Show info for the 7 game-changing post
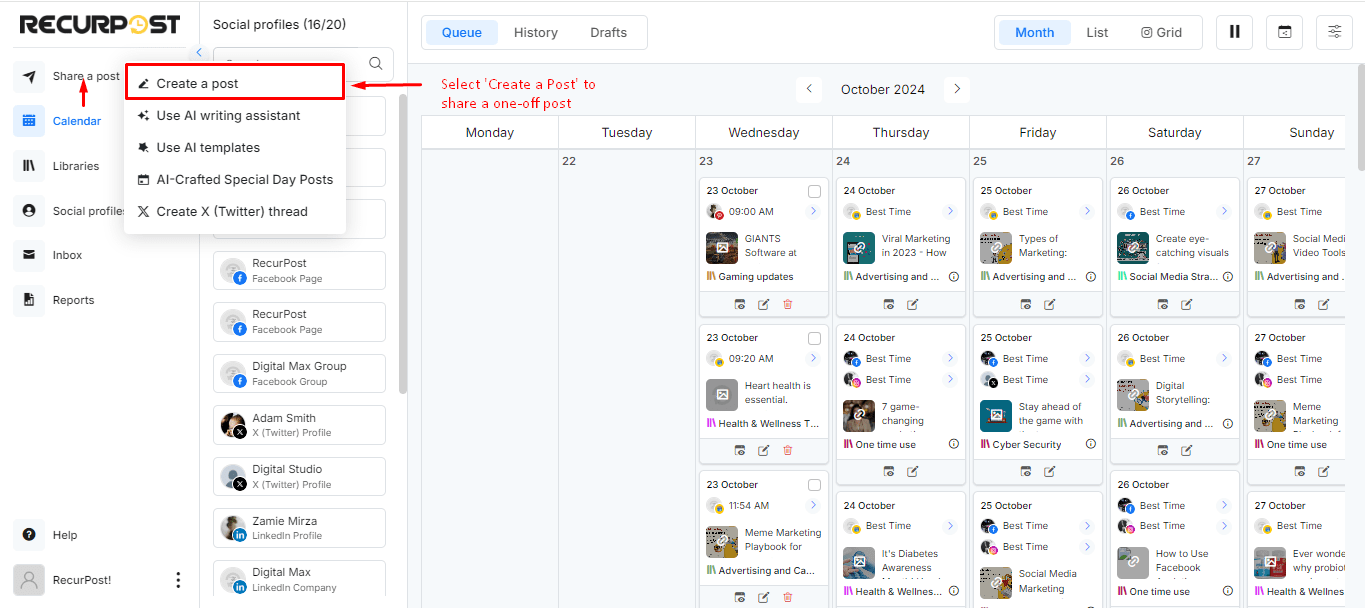 (953, 445)
